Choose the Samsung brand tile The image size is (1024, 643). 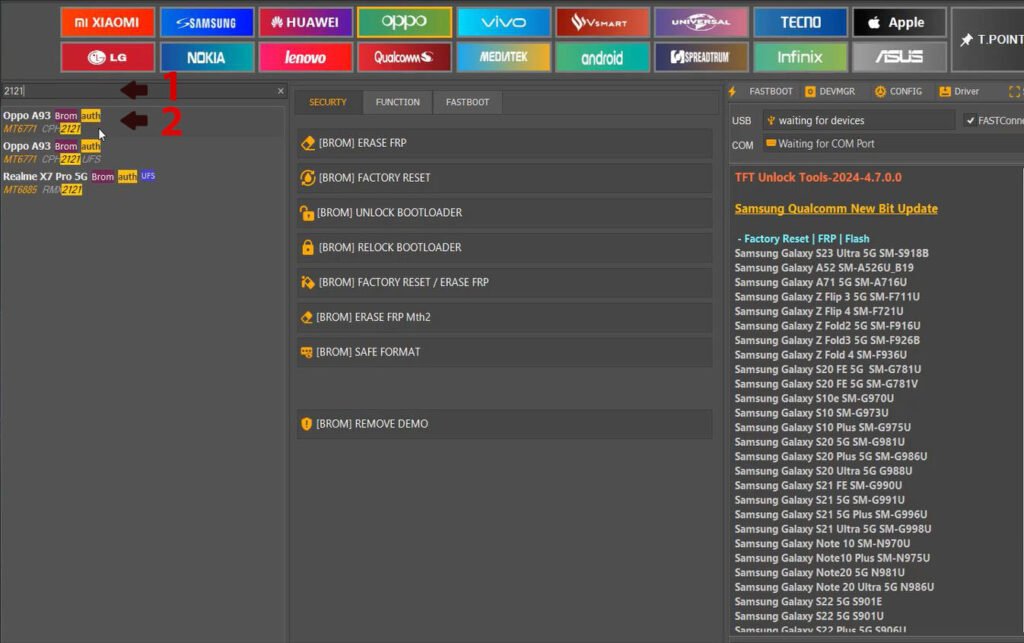[x=206, y=22]
